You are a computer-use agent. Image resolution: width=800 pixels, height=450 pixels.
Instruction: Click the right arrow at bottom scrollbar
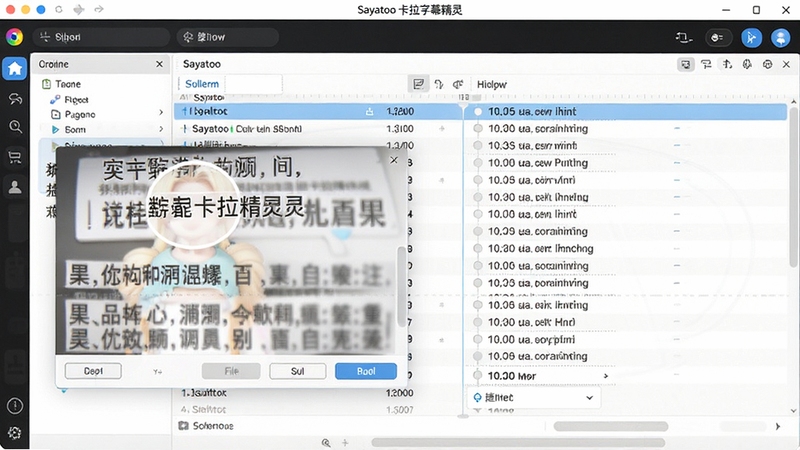pos(778,426)
